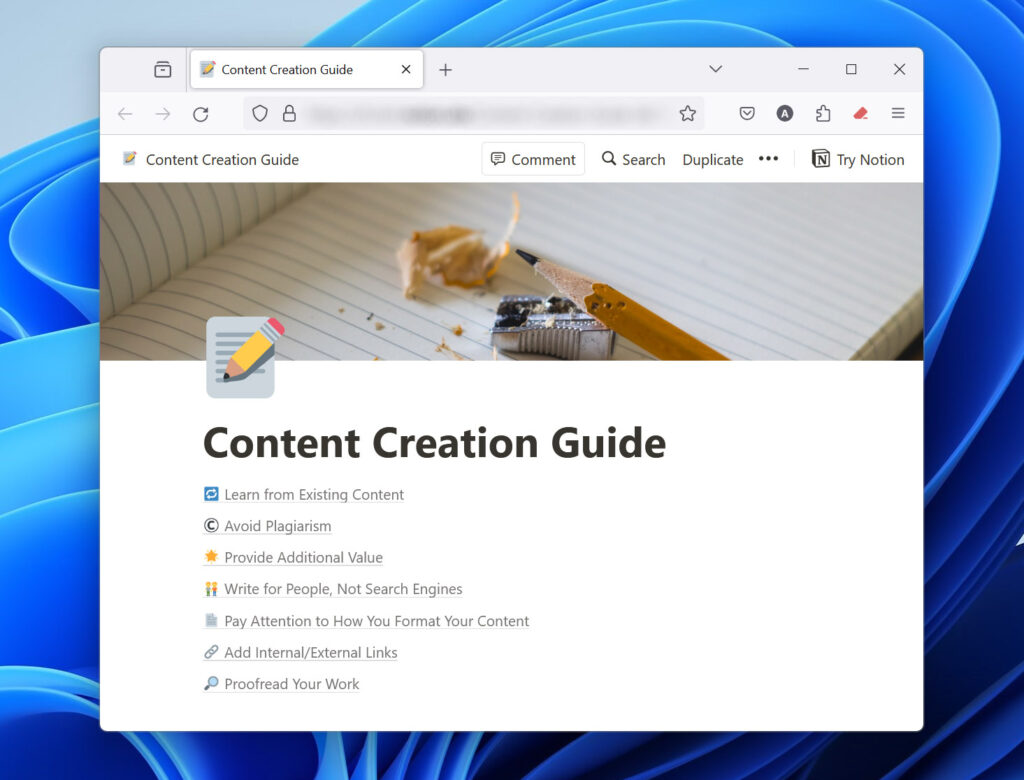Close the Content Creation Guide tab
Image resolution: width=1024 pixels, height=780 pixels.
pyautogui.click(x=406, y=70)
